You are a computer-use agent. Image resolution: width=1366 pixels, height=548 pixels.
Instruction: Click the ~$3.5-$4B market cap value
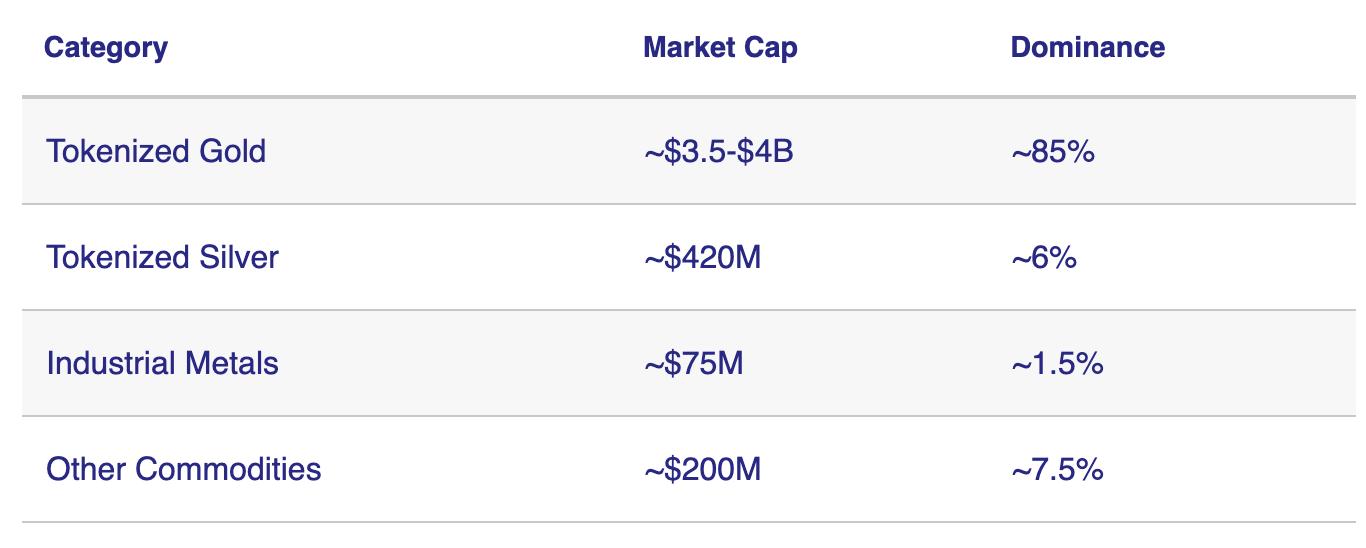[x=718, y=152]
